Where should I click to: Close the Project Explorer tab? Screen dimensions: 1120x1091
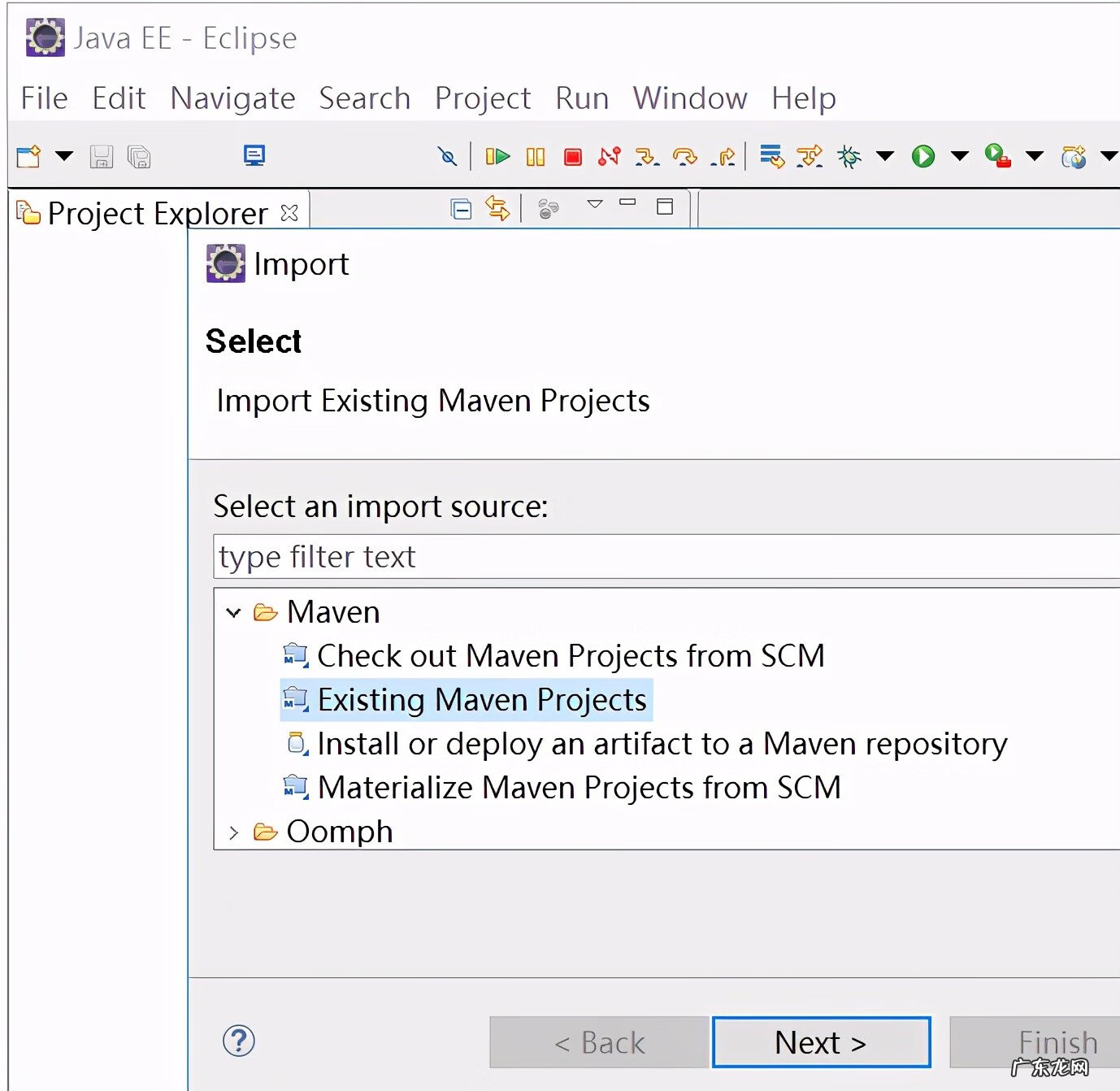(289, 213)
